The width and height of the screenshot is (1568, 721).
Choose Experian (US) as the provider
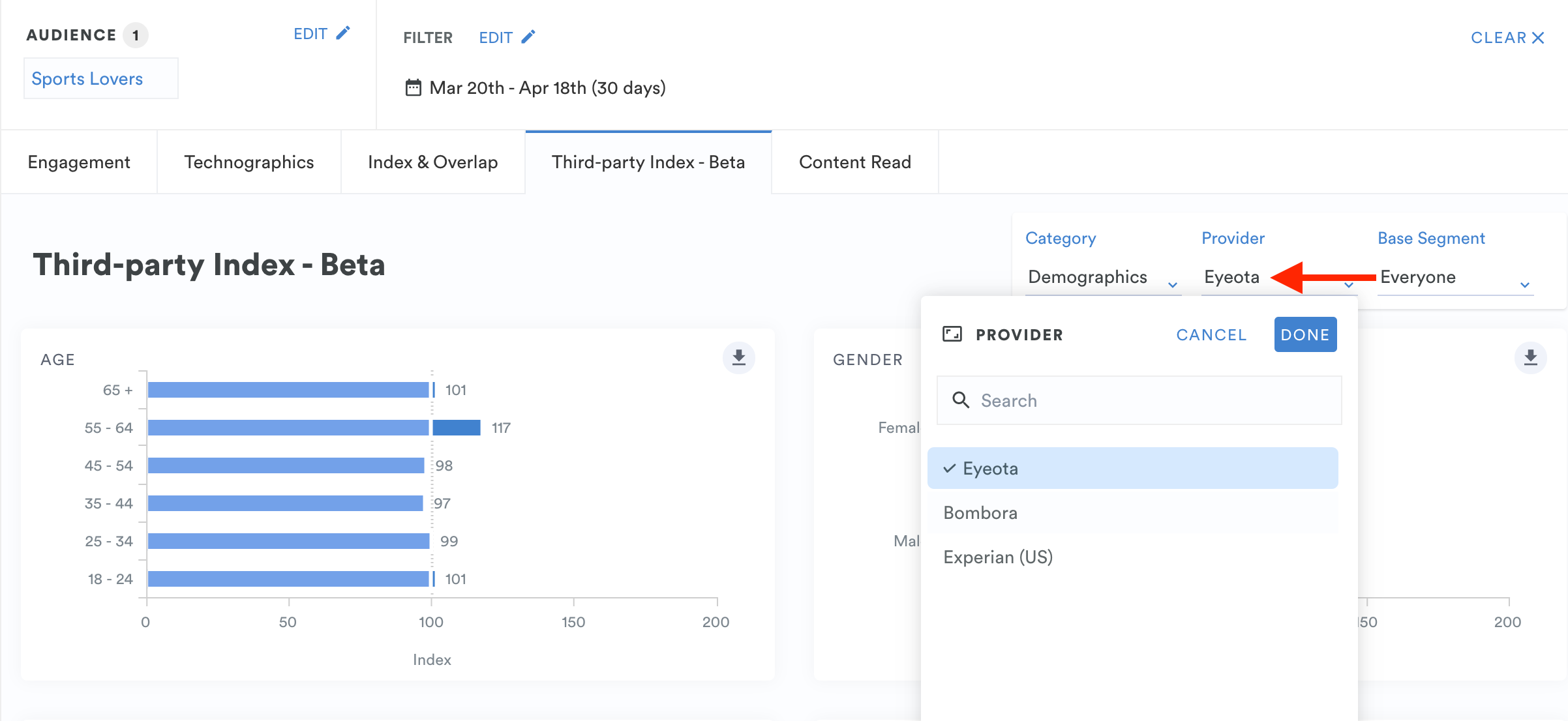(x=1132, y=557)
